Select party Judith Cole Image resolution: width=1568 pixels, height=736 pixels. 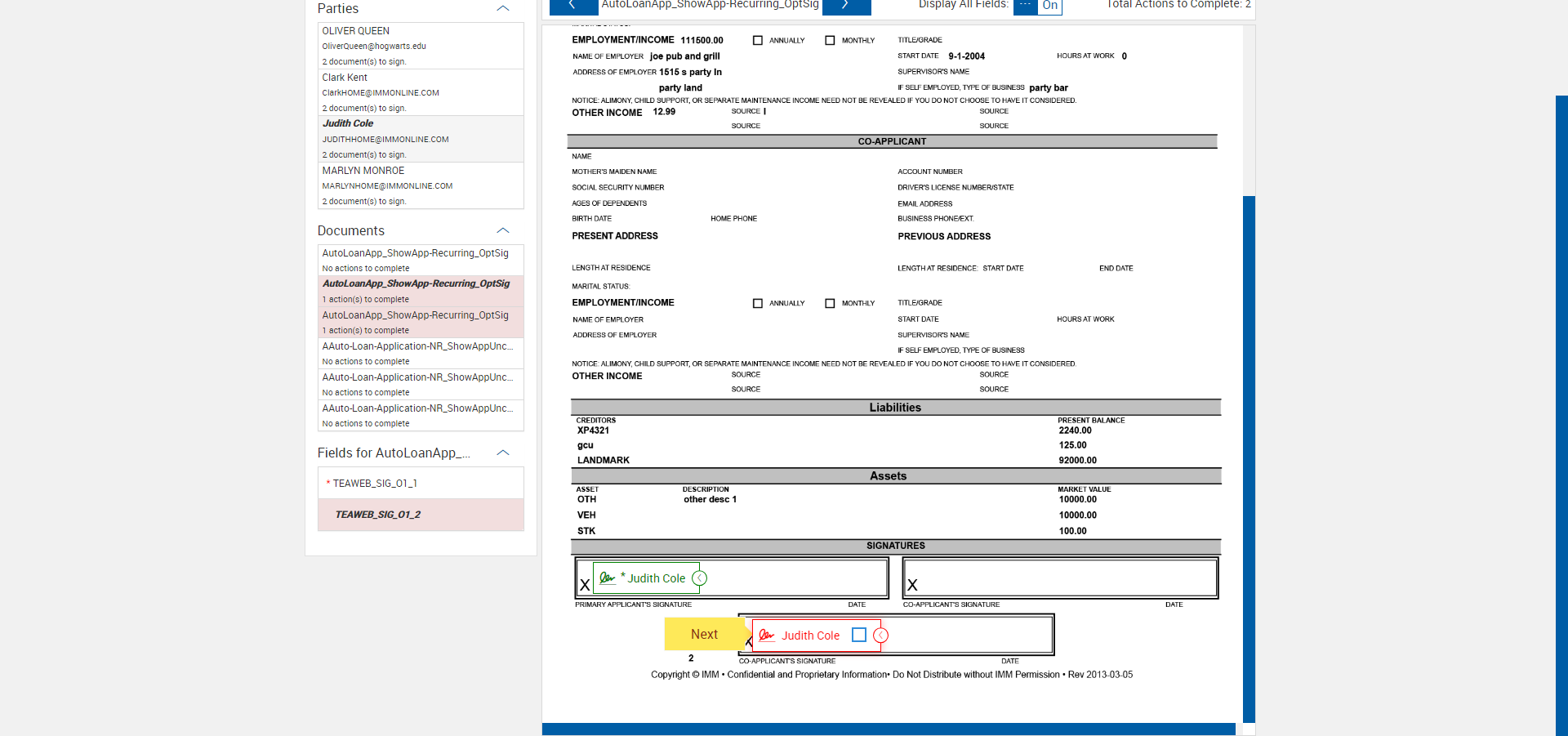pyautogui.click(x=421, y=139)
